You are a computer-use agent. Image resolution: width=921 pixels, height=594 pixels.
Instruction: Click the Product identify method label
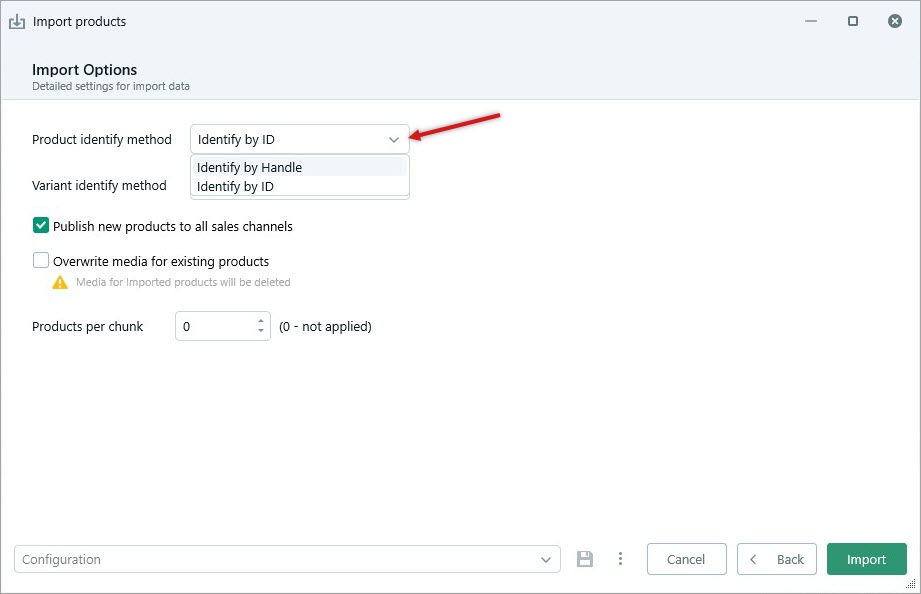click(x=102, y=140)
